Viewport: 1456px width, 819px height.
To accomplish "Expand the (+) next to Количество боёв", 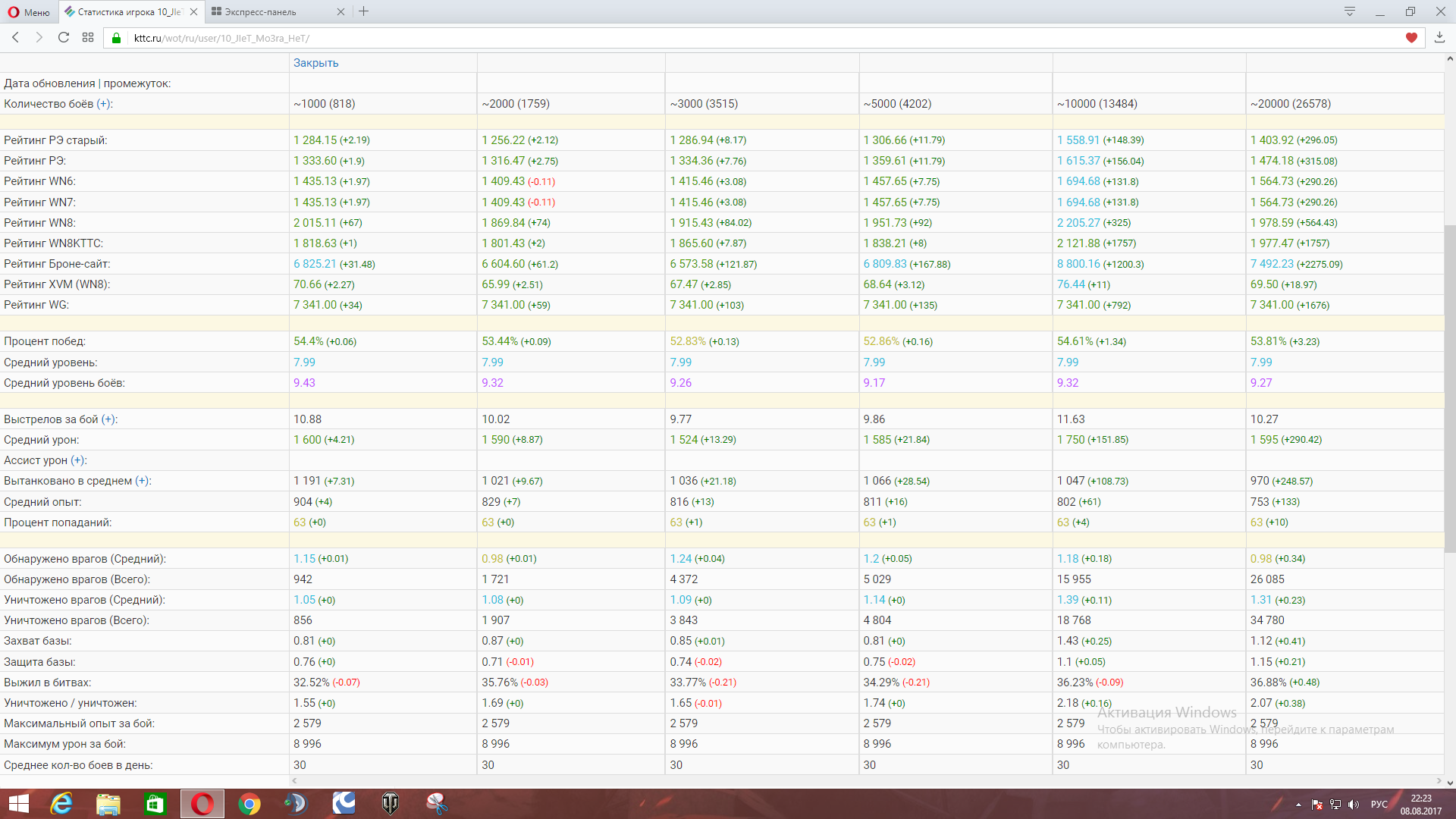I will pyautogui.click(x=104, y=104).
